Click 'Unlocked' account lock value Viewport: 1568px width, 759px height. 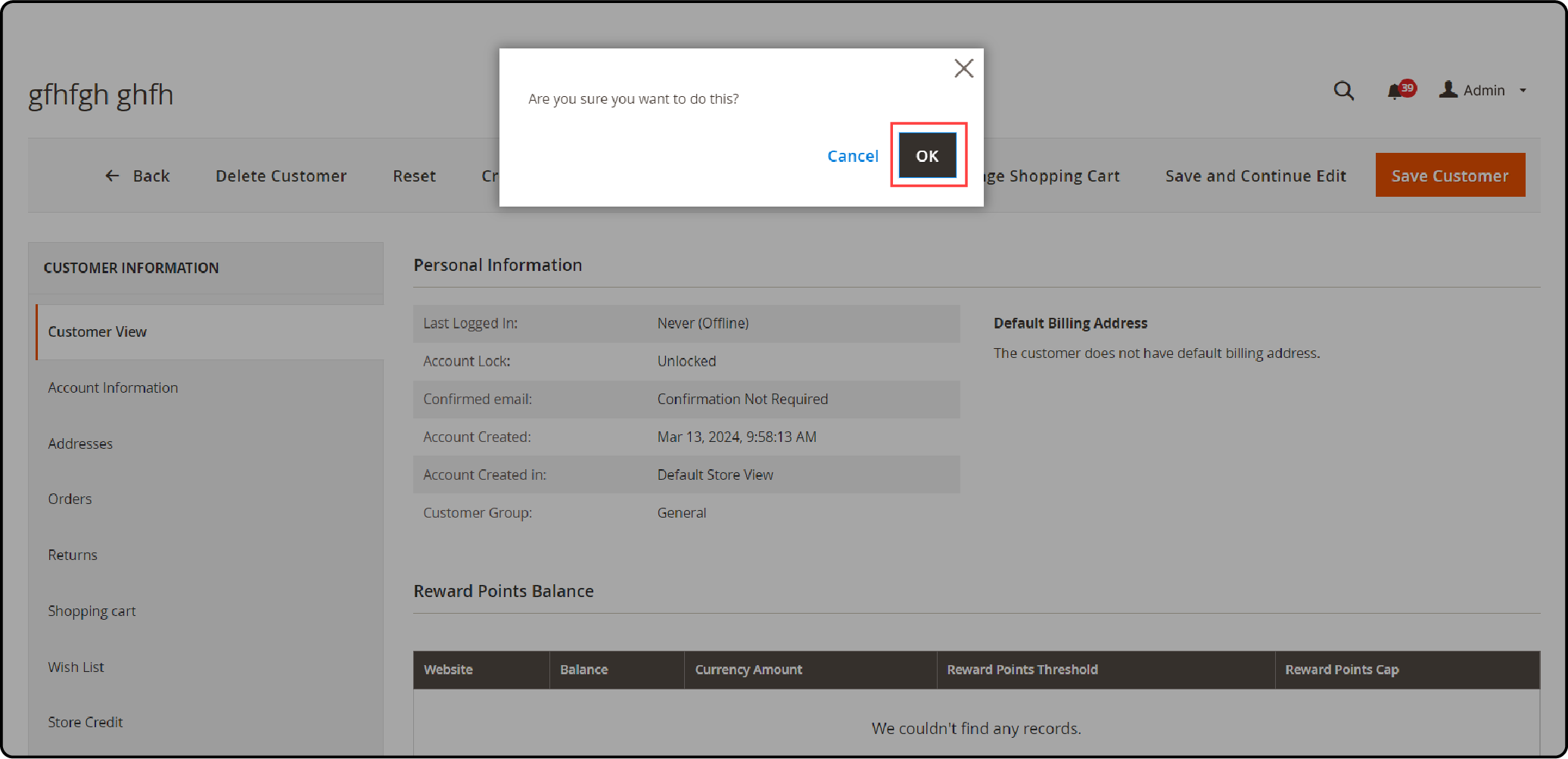pyautogui.click(x=686, y=361)
